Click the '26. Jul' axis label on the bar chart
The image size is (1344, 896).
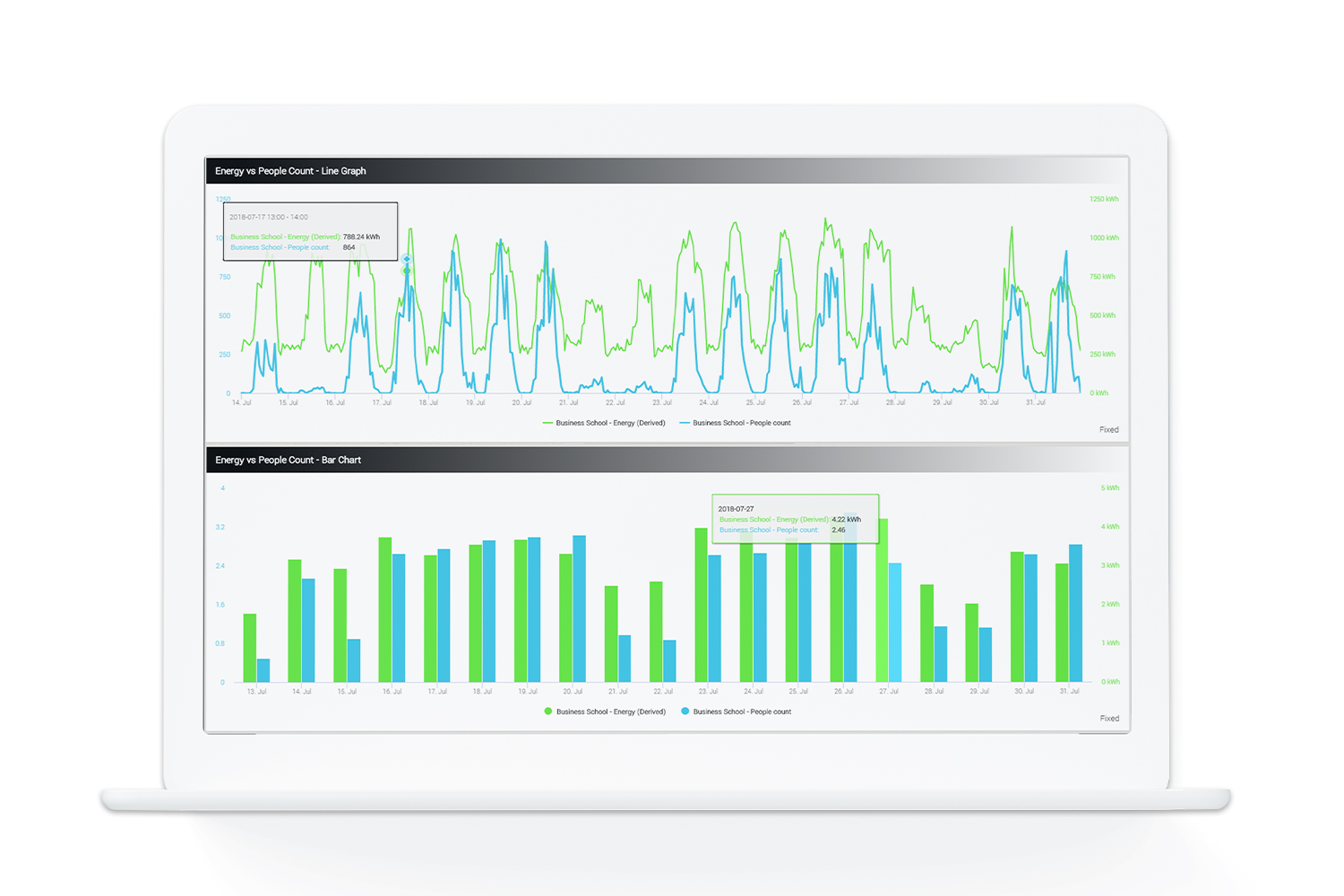coord(844,692)
